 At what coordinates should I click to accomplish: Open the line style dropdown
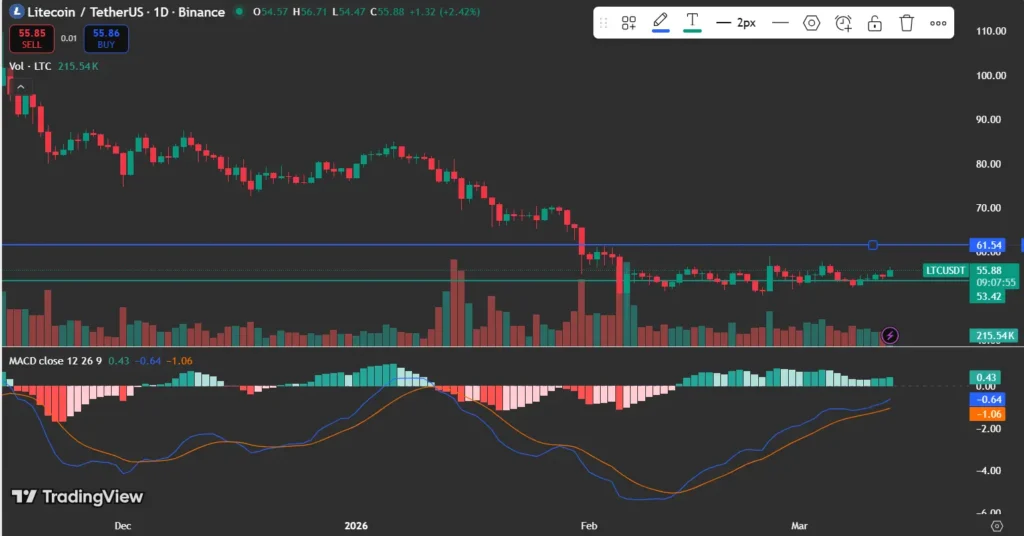(x=780, y=23)
